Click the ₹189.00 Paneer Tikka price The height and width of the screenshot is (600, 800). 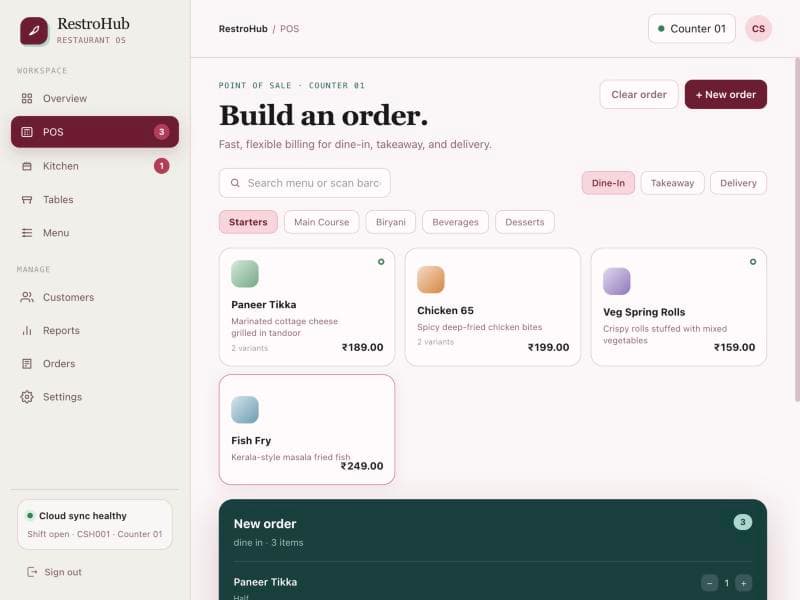pos(363,347)
